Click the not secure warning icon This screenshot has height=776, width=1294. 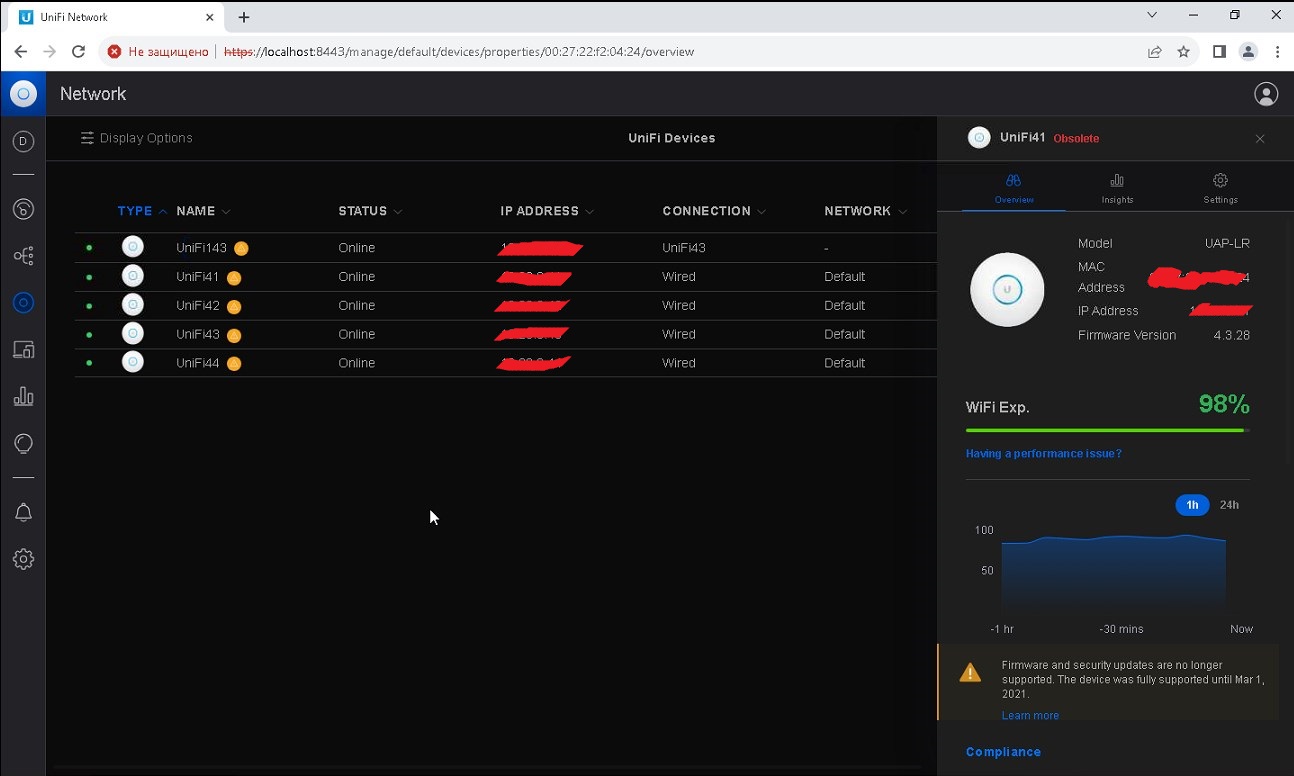pos(114,52)
